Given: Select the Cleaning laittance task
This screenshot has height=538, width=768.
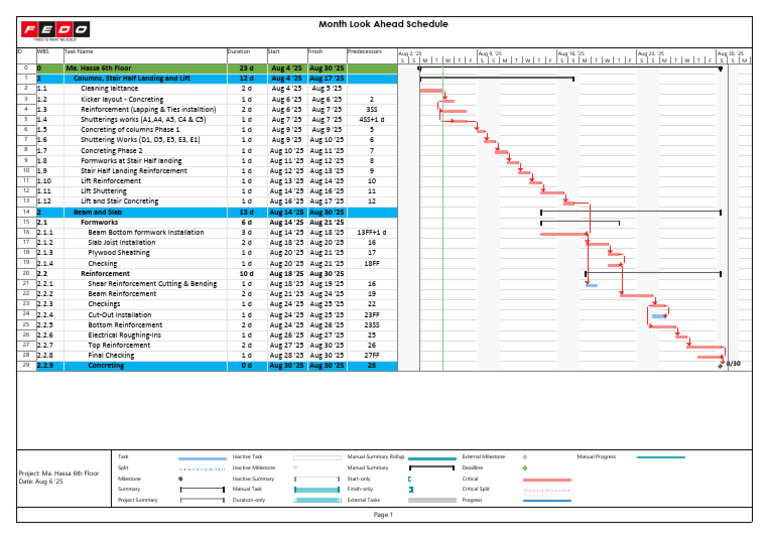Looking at the screenshot, I should [109, 89].
